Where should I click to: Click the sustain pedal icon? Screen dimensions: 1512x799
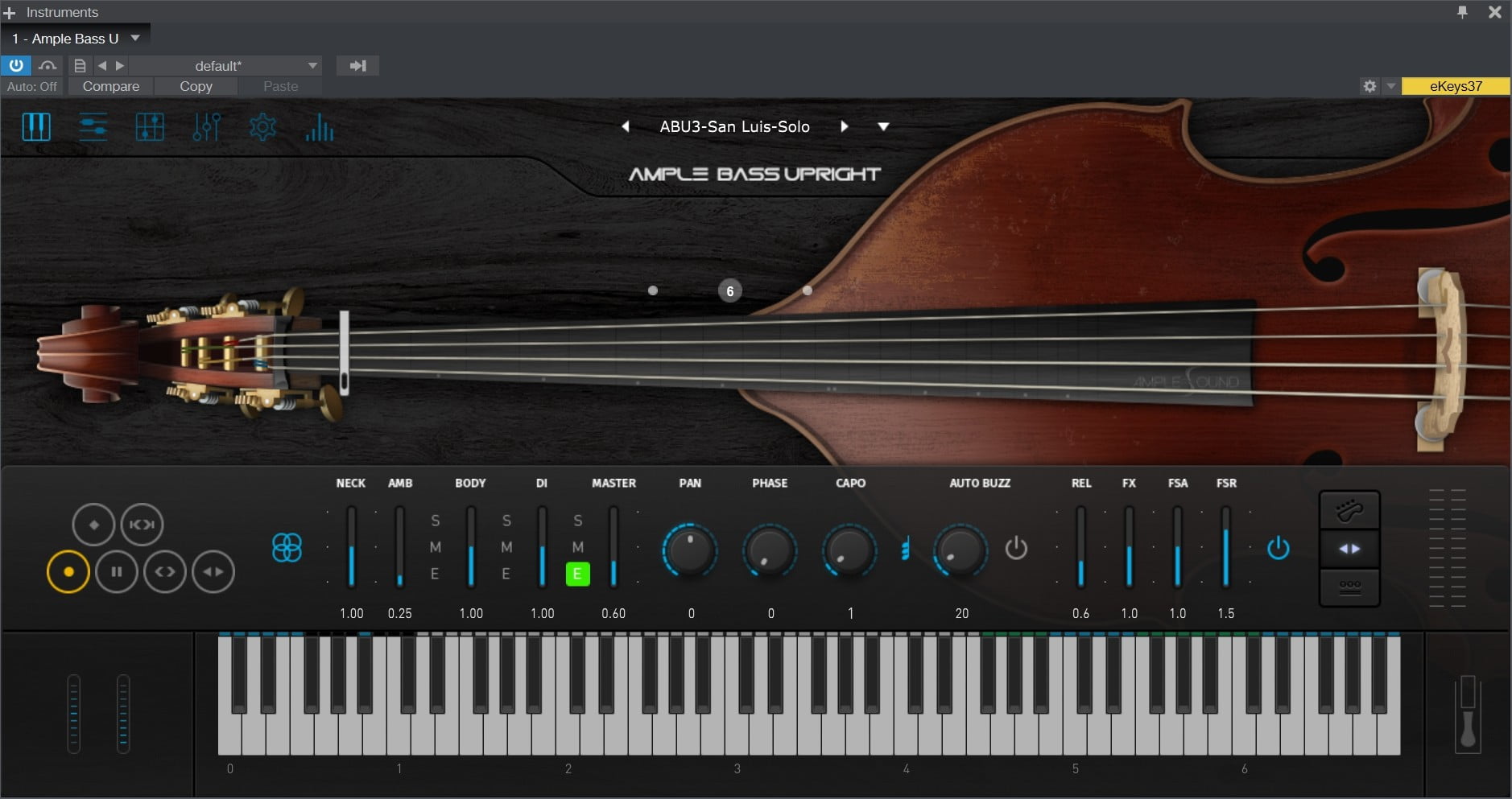tap(1468, 715)
